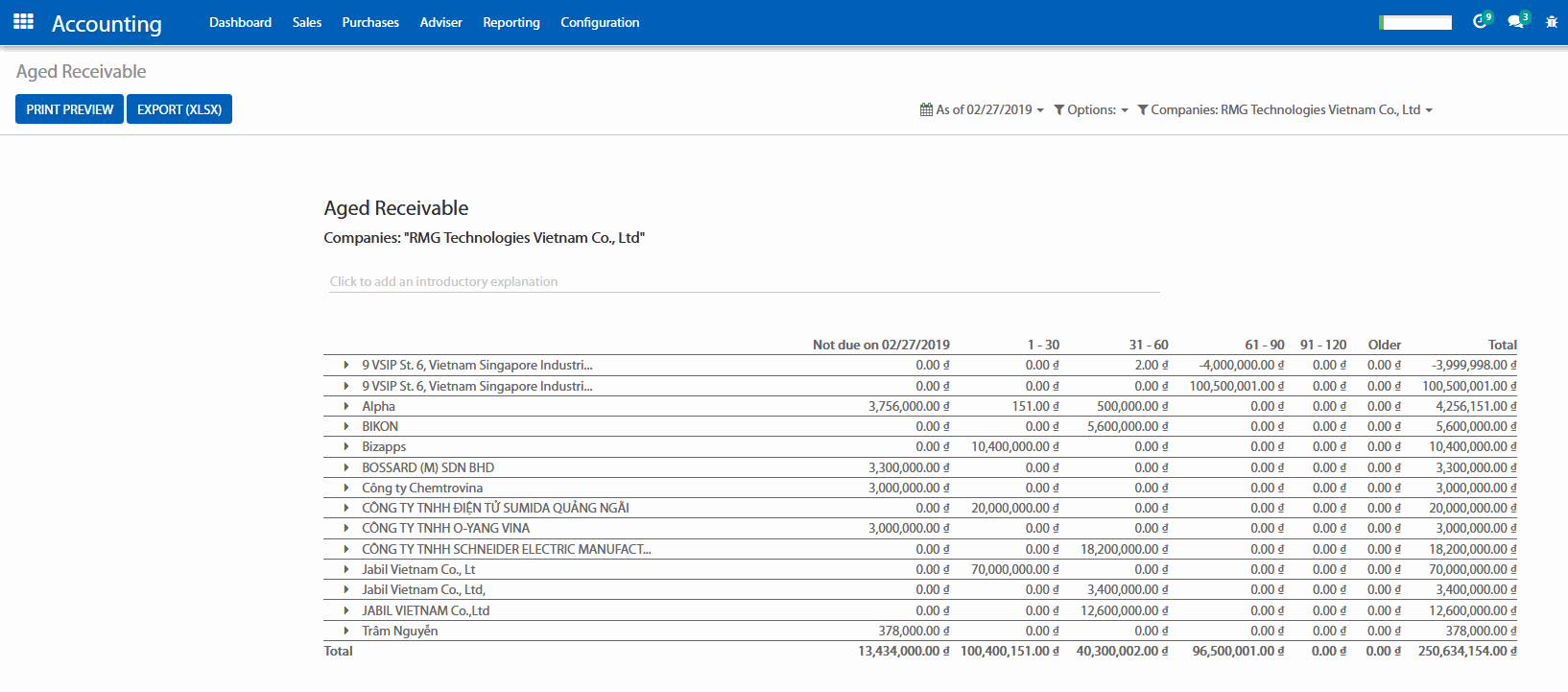
Task: Open the apps grid menu
Action: [24, 21]
